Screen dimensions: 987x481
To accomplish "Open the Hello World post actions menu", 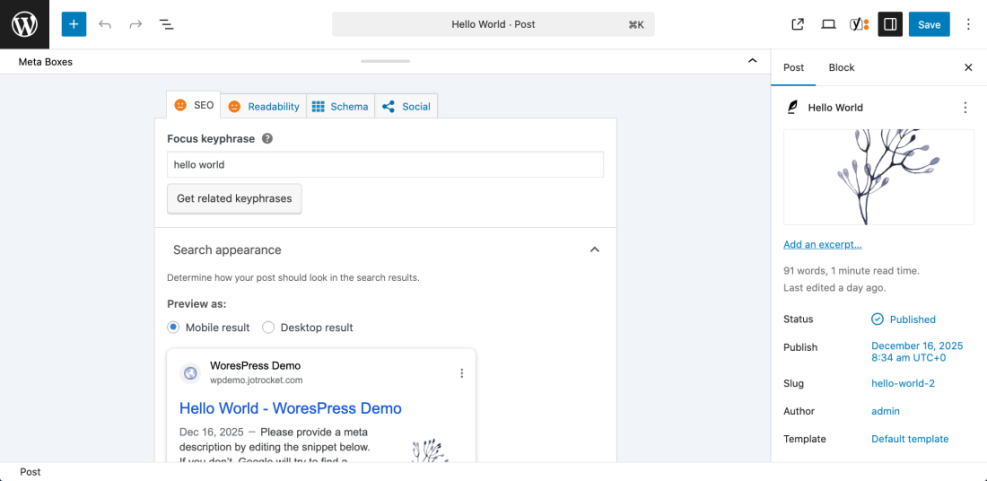I will pyautogui.click(x=965, y=108).
